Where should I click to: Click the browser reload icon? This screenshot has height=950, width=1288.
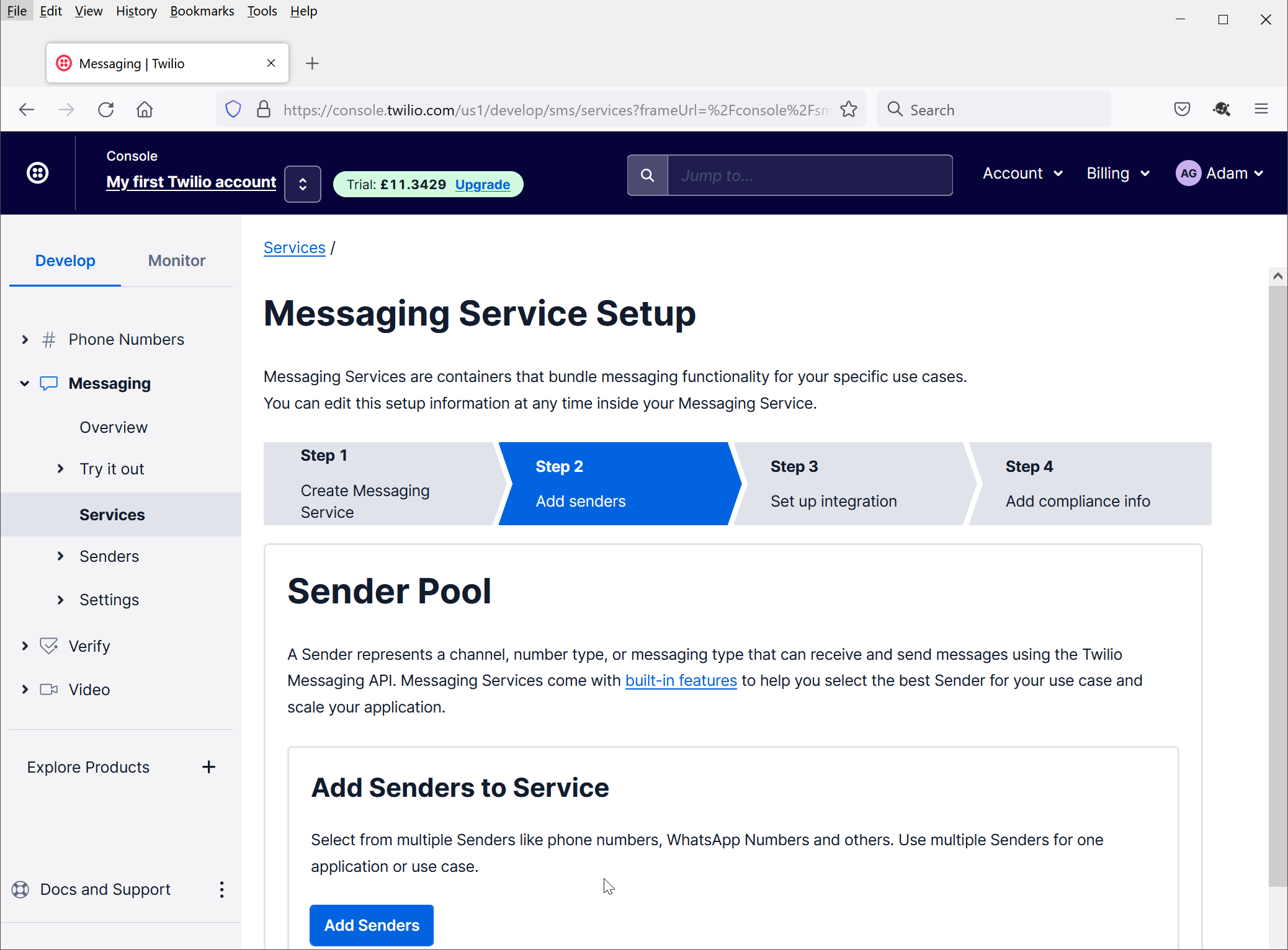click(106, 110)
